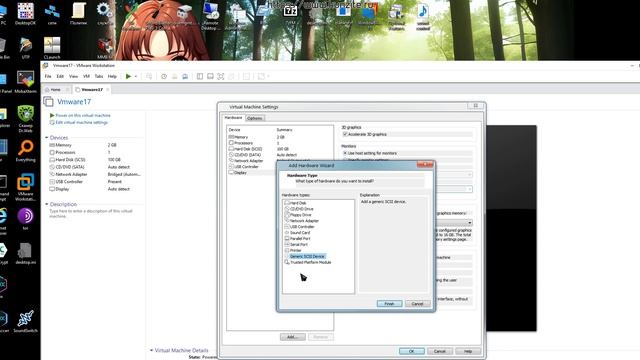
Task: Open graphics memory dropdown in VM Settings
Action: point(470,223)
